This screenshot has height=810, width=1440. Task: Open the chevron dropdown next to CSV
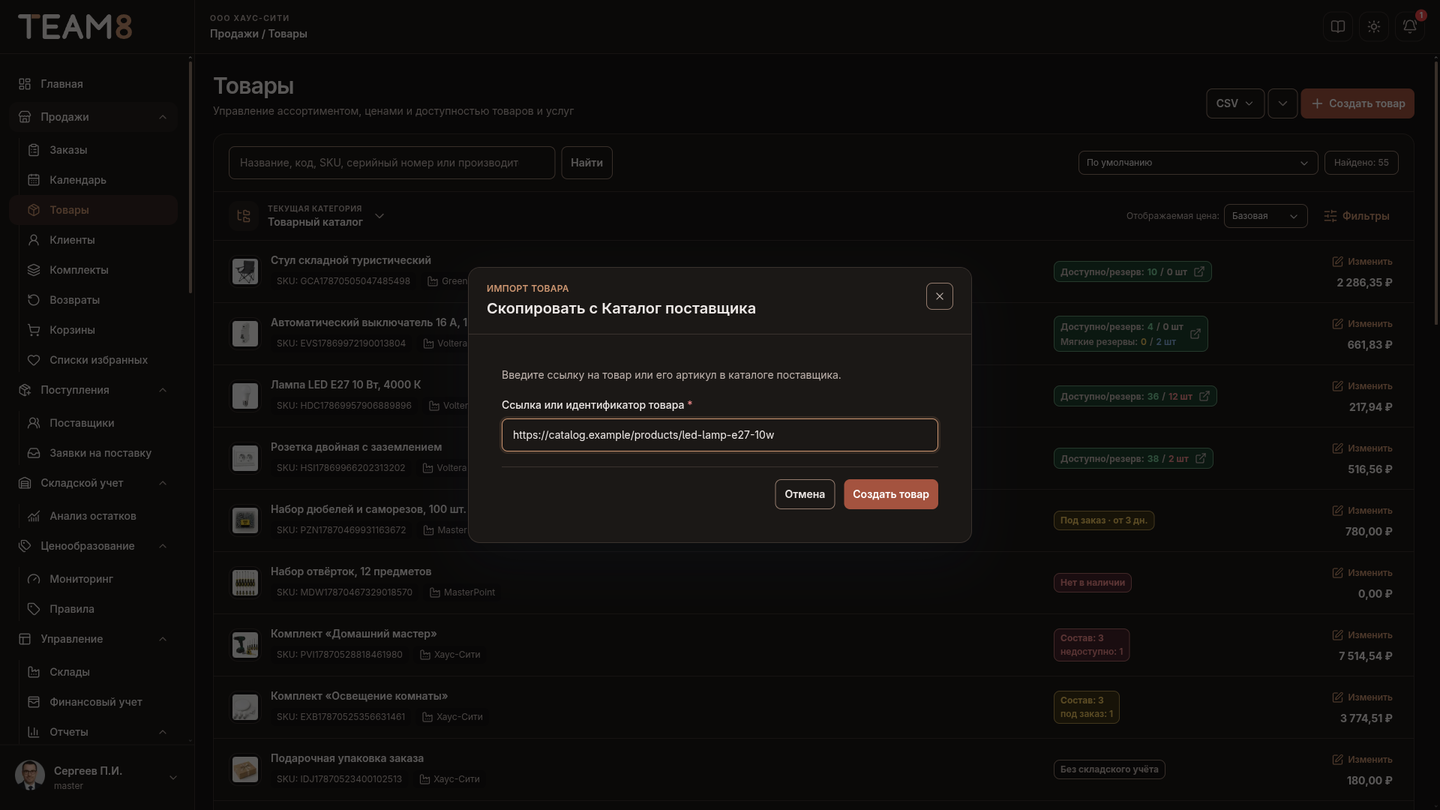click(x=1283, y=103)
